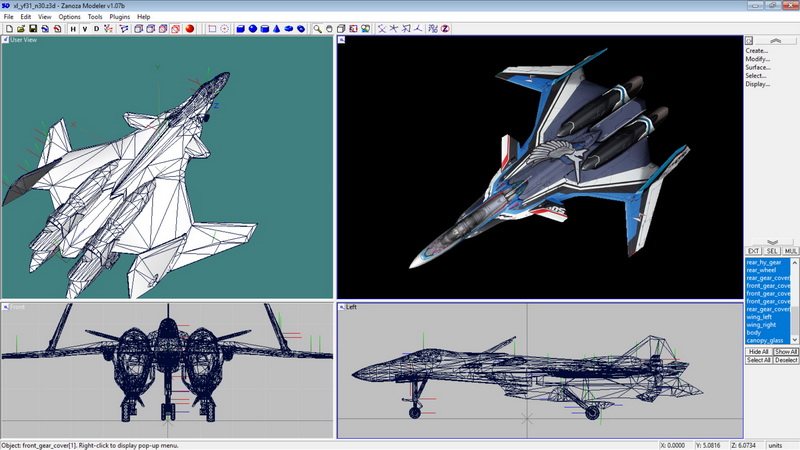Image resolution: width=800 pixels, height=450 pixels.
Task: Click the Select All button
Action: point(759,360)
